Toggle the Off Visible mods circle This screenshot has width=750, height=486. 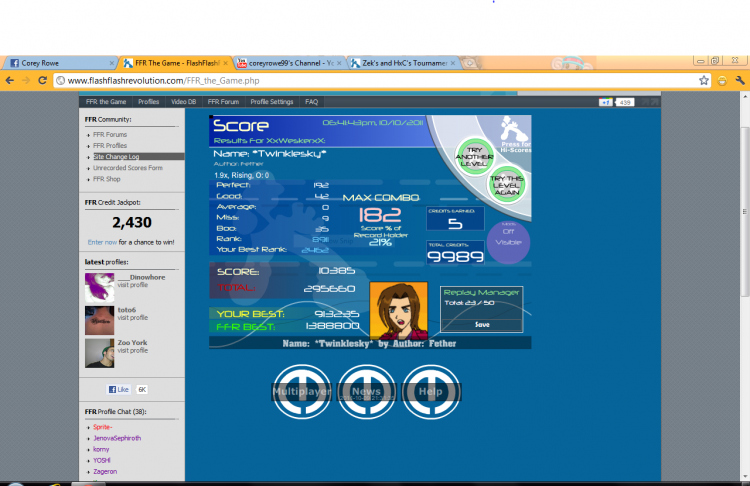508,242
